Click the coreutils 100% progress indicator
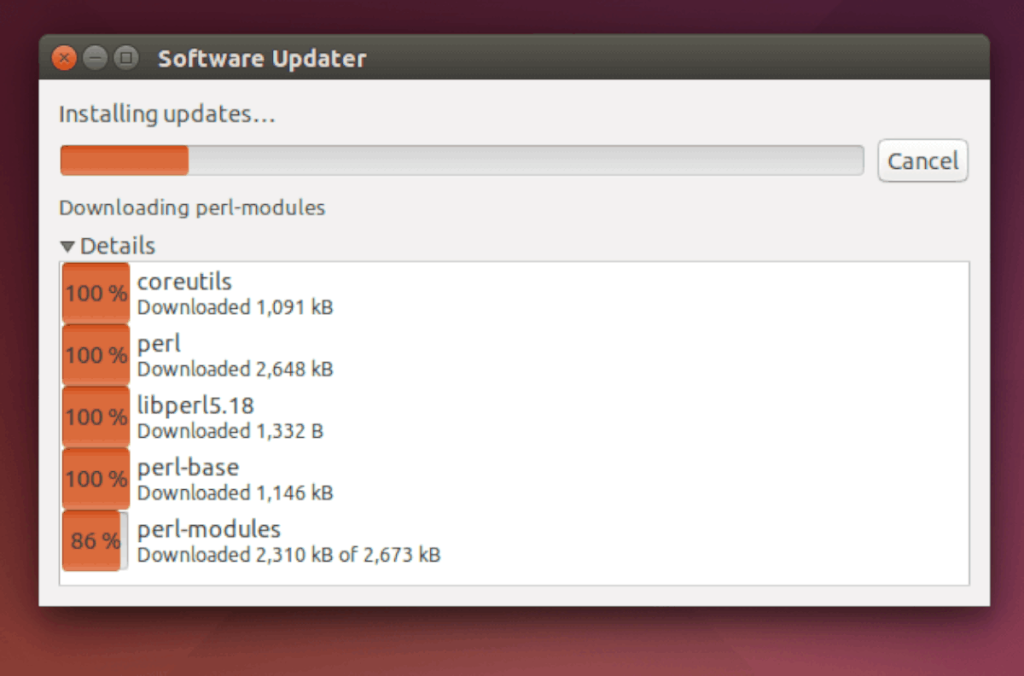1024x676 pixels. click(94, 293)
